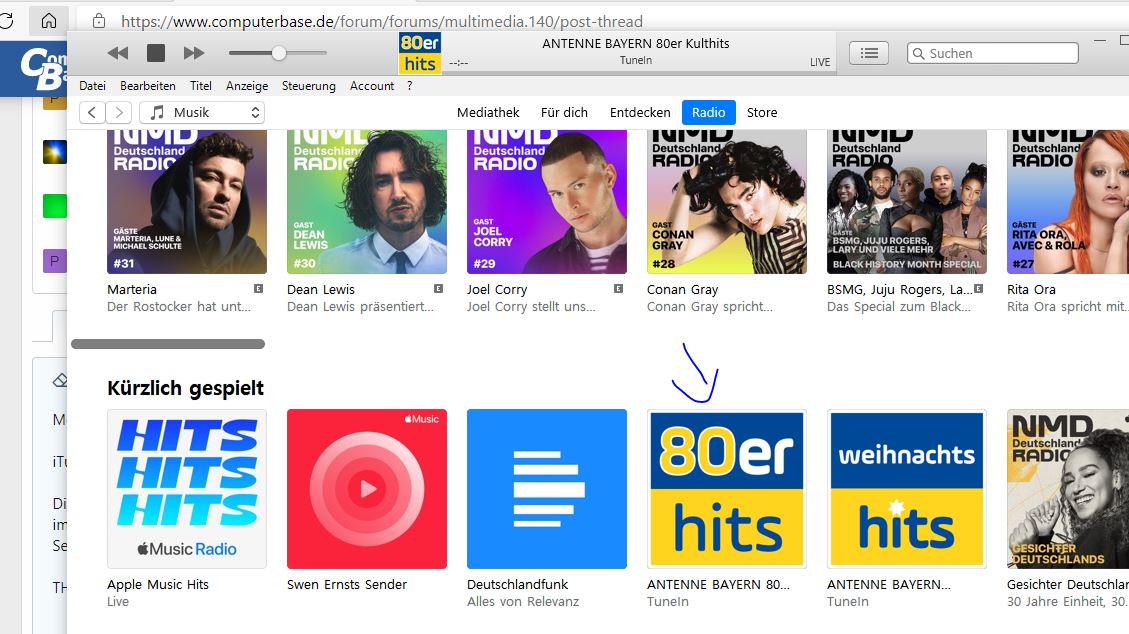1129x634 pixels.
Task: Click into the Suchen search field
Action: [992, 53]
